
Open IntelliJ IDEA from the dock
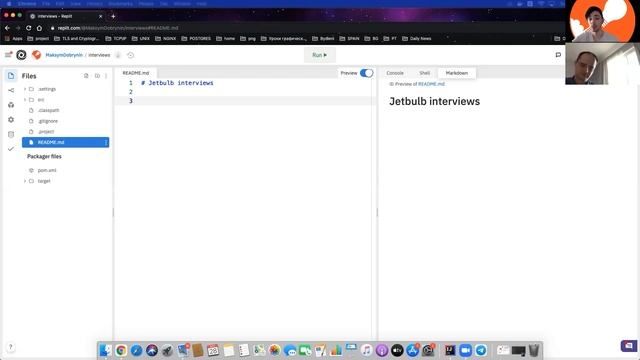click(x=450, y=350)
